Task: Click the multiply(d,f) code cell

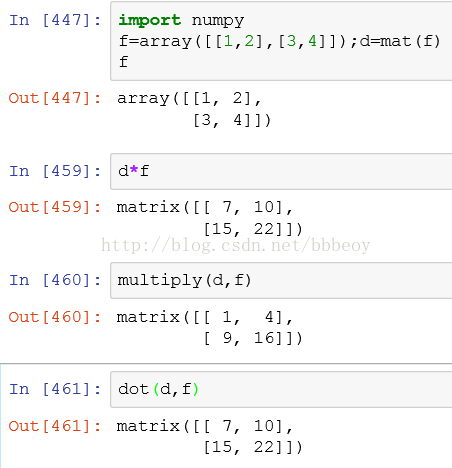Action: (x=281, y=280)
